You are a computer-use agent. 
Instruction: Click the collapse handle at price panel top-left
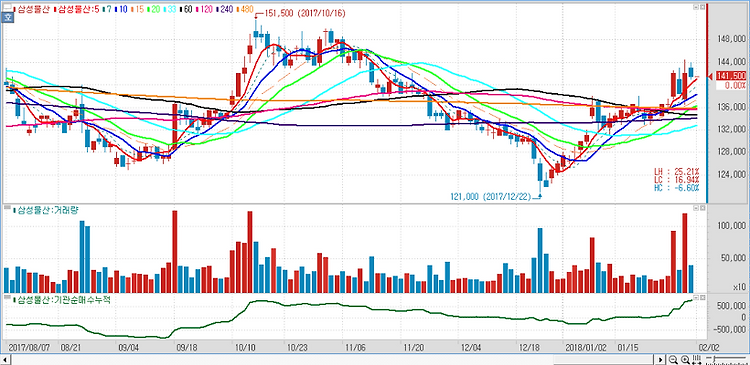point(7,6)
